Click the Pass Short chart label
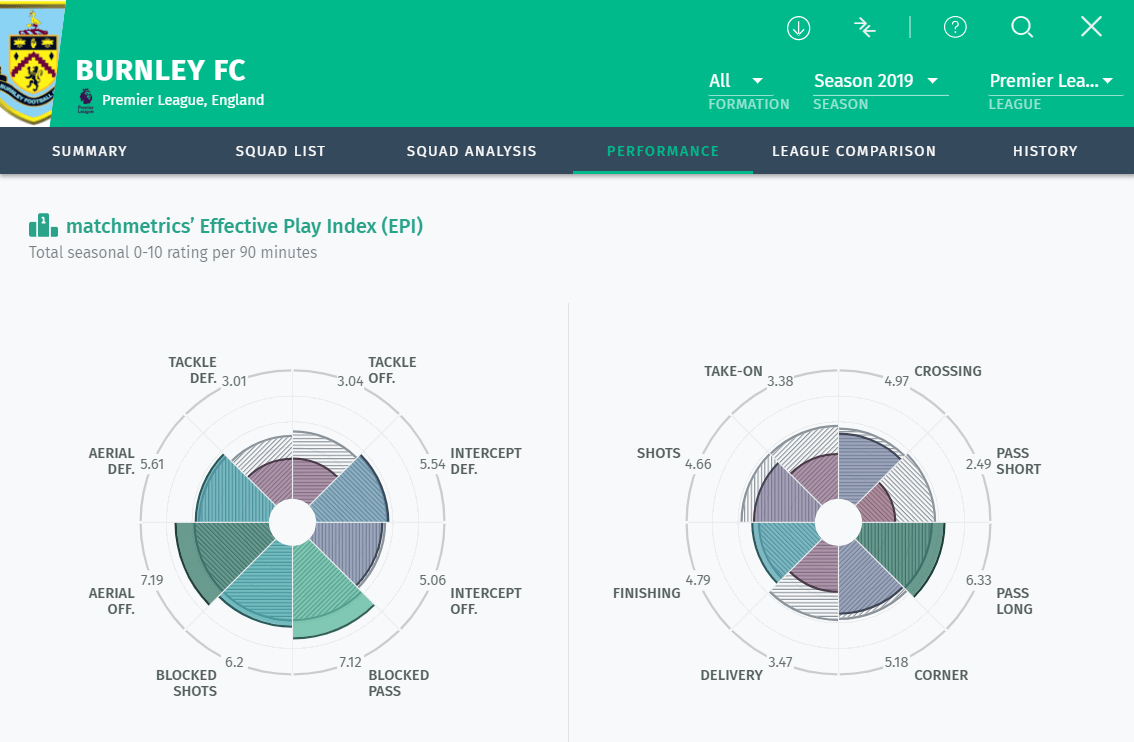The image size is (1134, 742). click(1019, 461)
